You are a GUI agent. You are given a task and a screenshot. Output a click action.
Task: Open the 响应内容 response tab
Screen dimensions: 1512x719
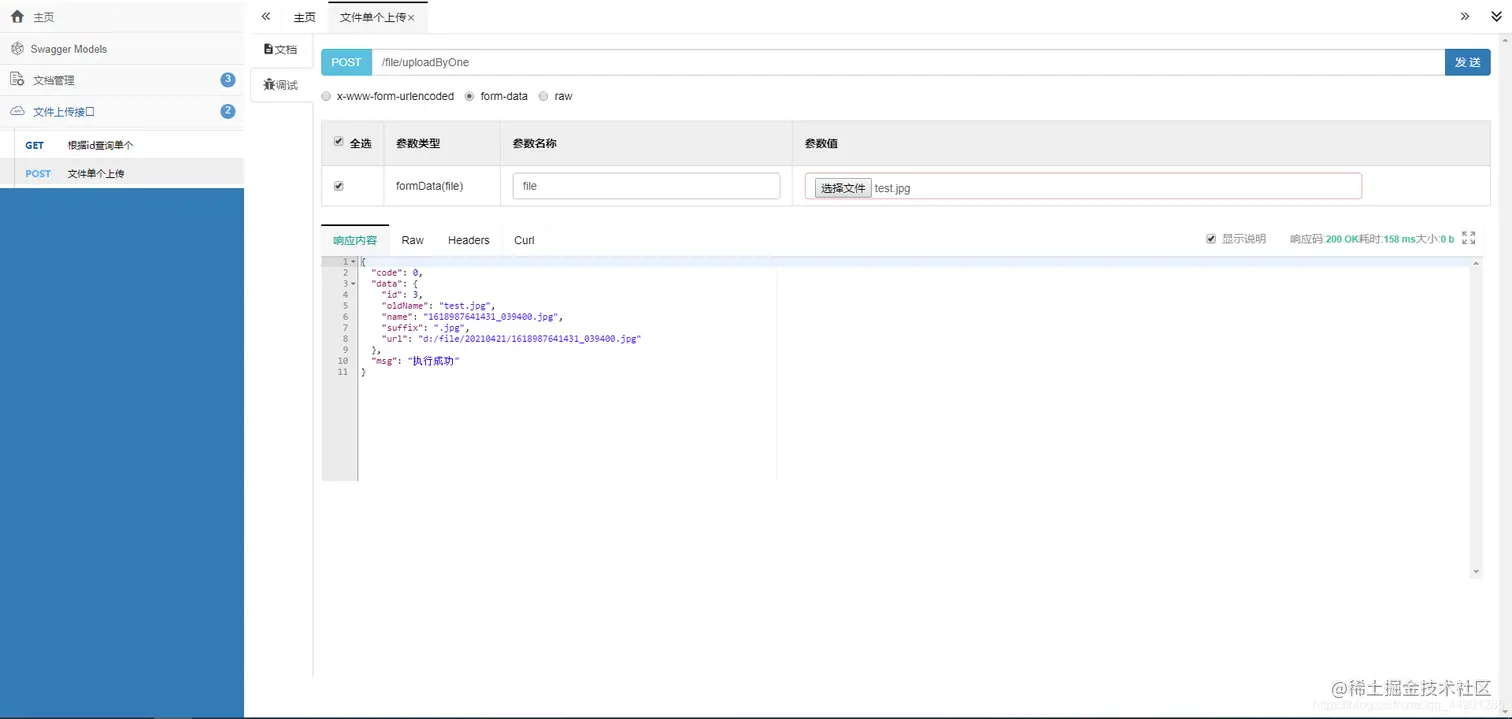pos(355,240)
